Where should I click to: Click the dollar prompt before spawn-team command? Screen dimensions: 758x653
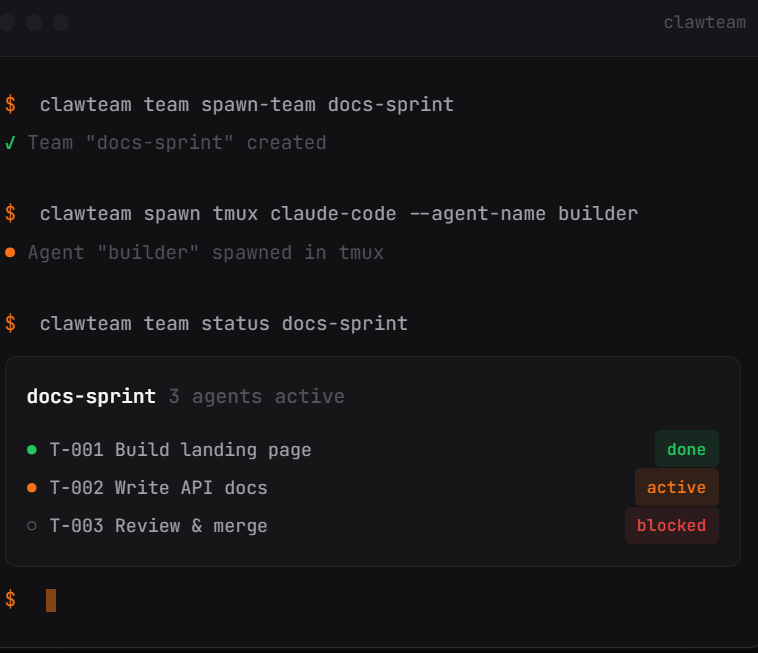[10, 105]
